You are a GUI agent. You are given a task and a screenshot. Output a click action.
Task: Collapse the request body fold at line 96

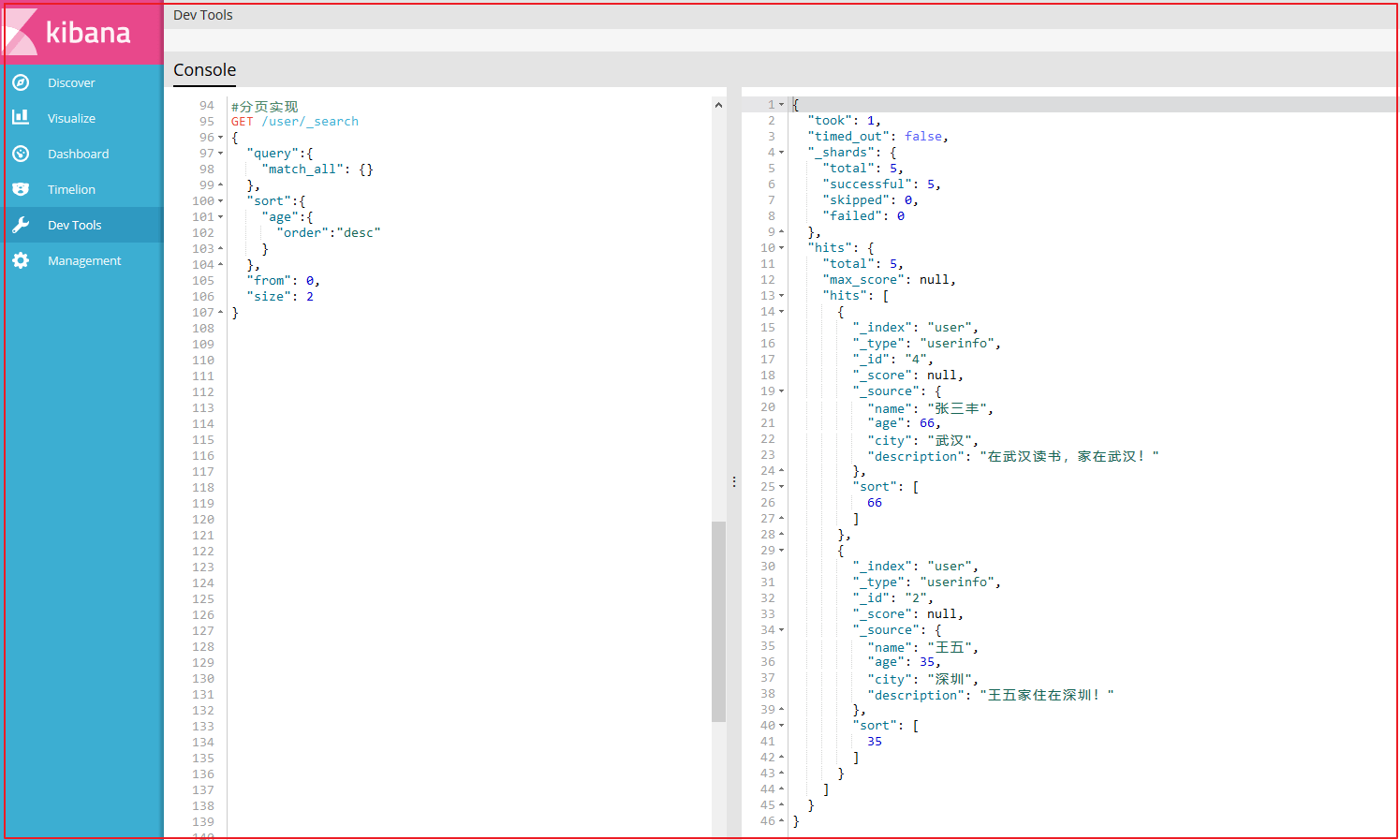pos(220,138)
